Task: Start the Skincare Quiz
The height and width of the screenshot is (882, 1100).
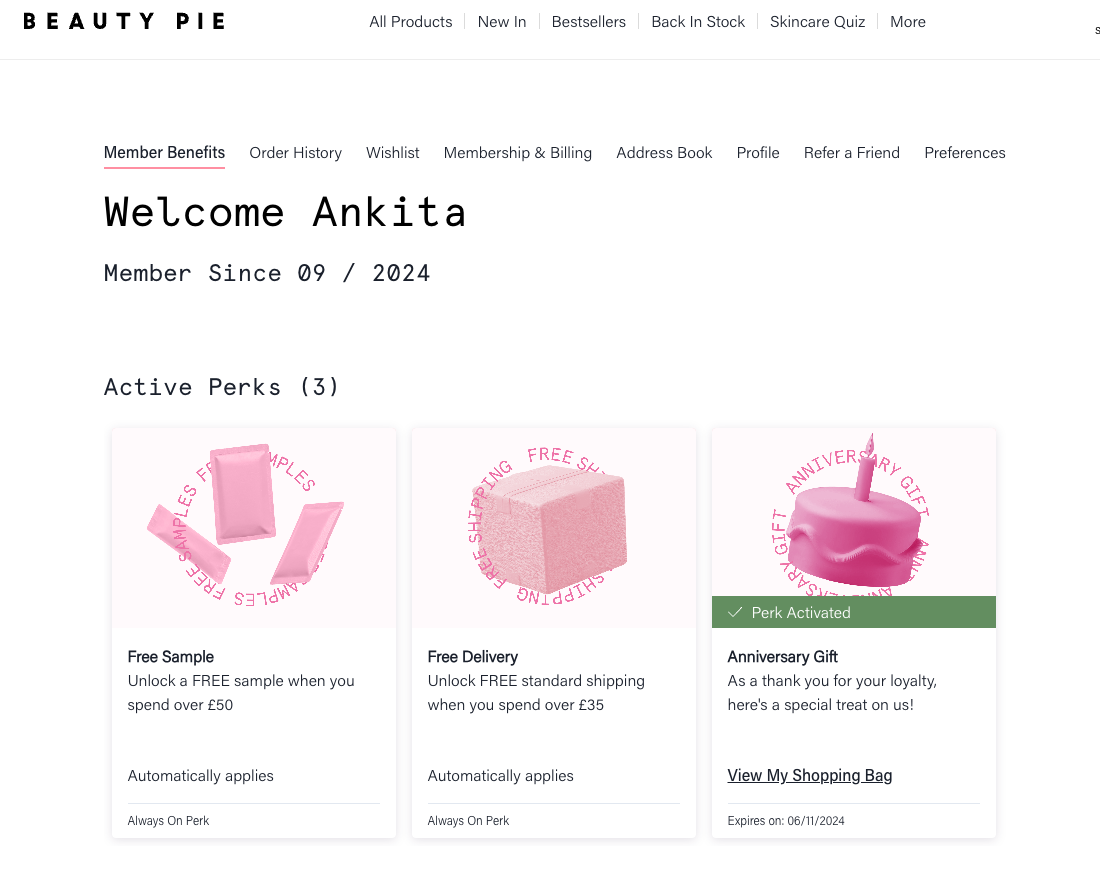Action: [x=817, y=22]
